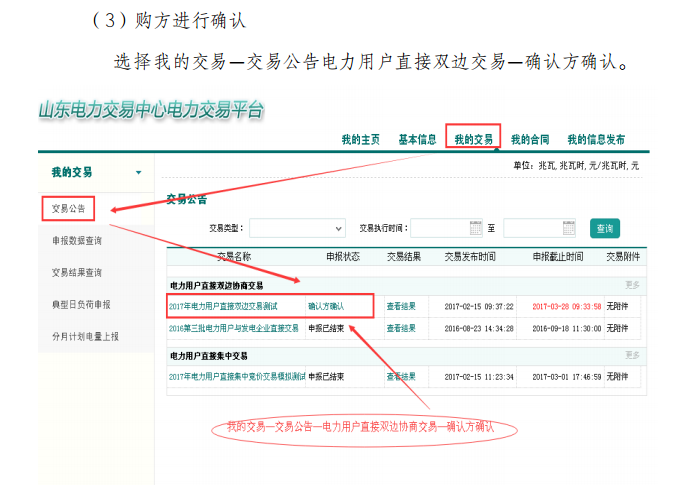Choose 典型日负荷申报 from sidebar
The image size is (690, 485).
[80, 304]
